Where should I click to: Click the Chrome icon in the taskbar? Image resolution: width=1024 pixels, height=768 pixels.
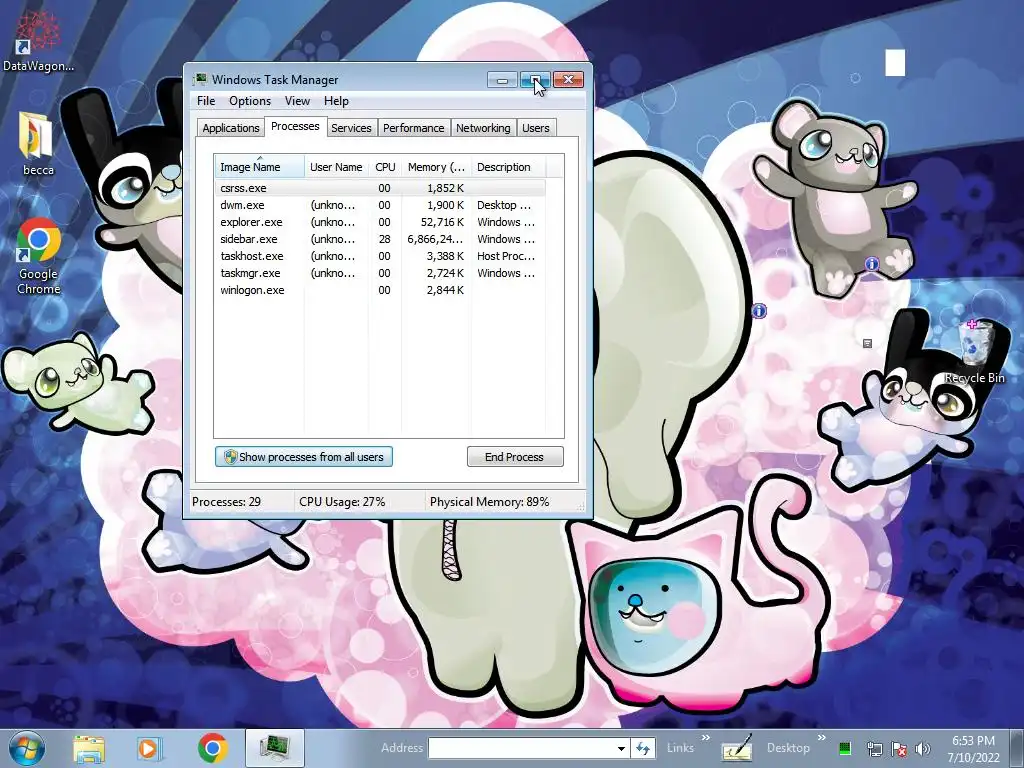pyautogui.click(x=213, y=748)
